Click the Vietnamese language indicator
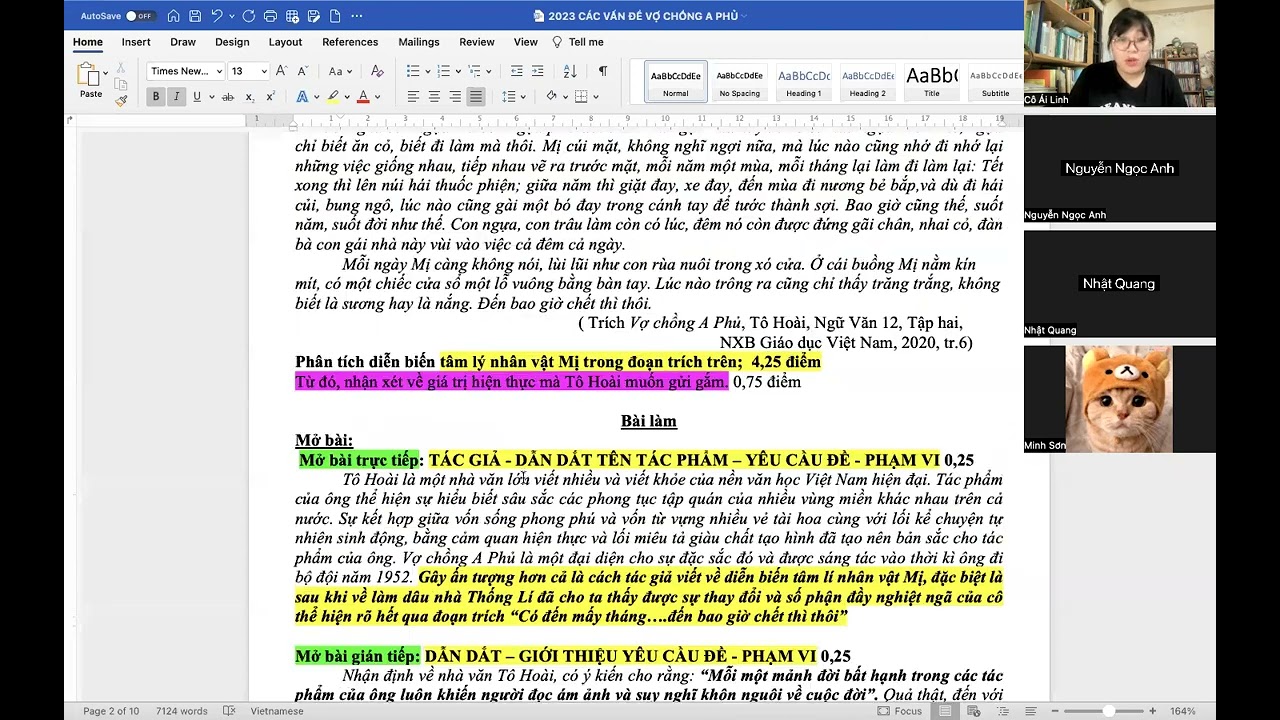1280x720 pixels. [277, 711]
